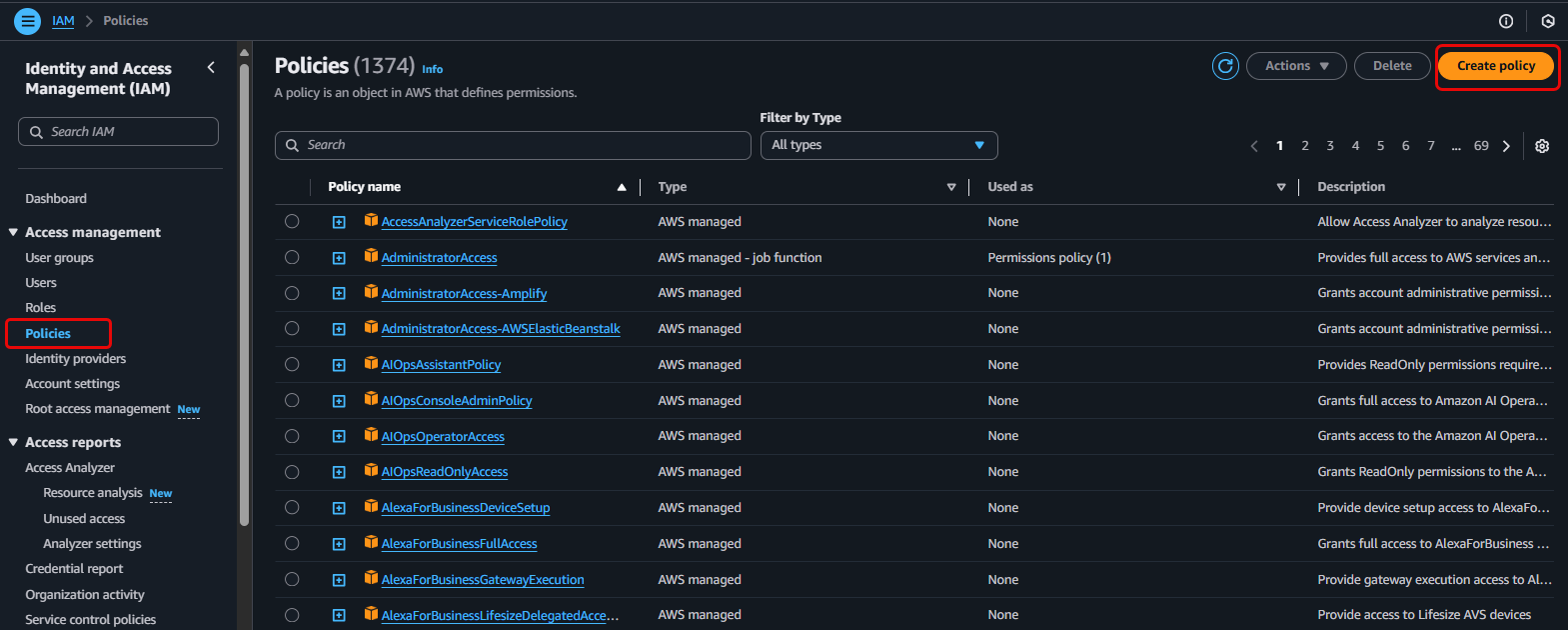
Task: Open the AdministratorAccess policy link
Action: [x=440, y=258]
